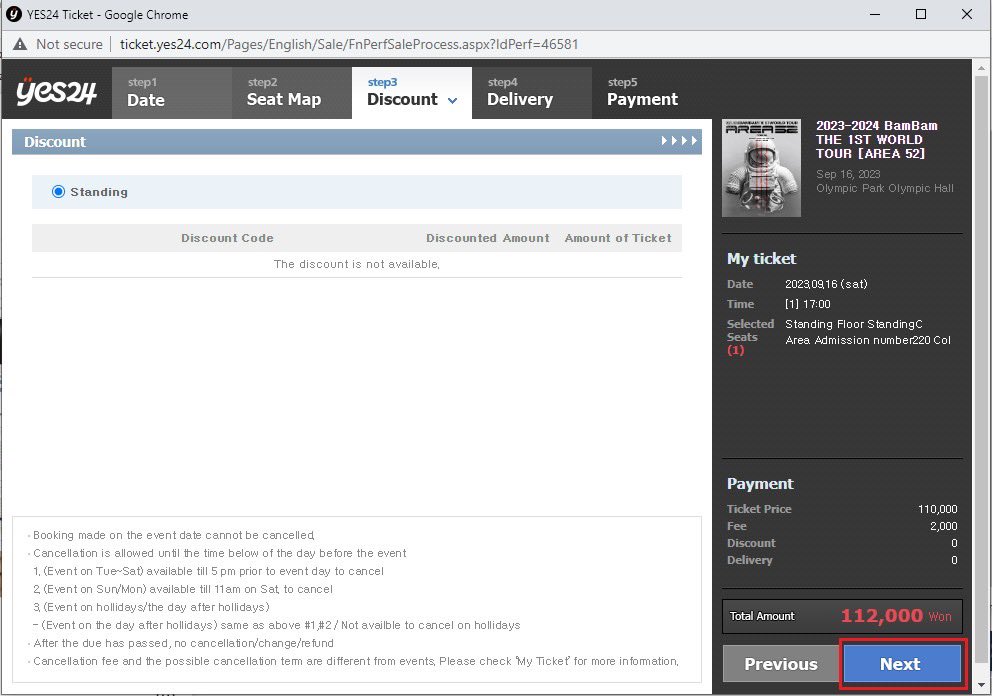Click the Payment summary heading
This screenshot has width=992, height=696.
click(760, 483)
